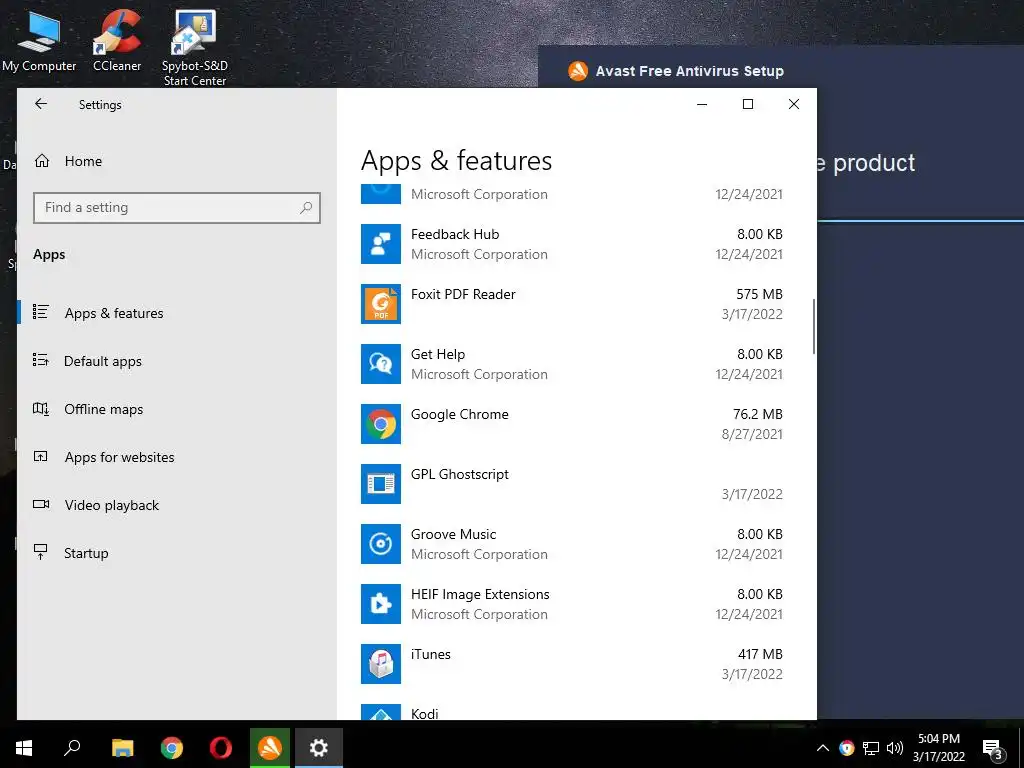Open the Feedback Hub app icon
Image resolution: width=1024 pixels, height=768 pixels.
[381, 244]
